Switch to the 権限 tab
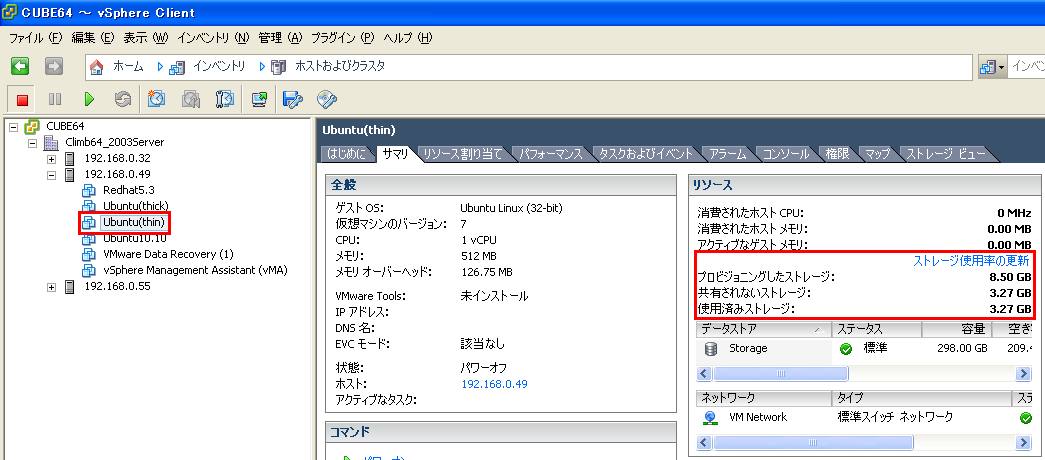 click(837, 154)
